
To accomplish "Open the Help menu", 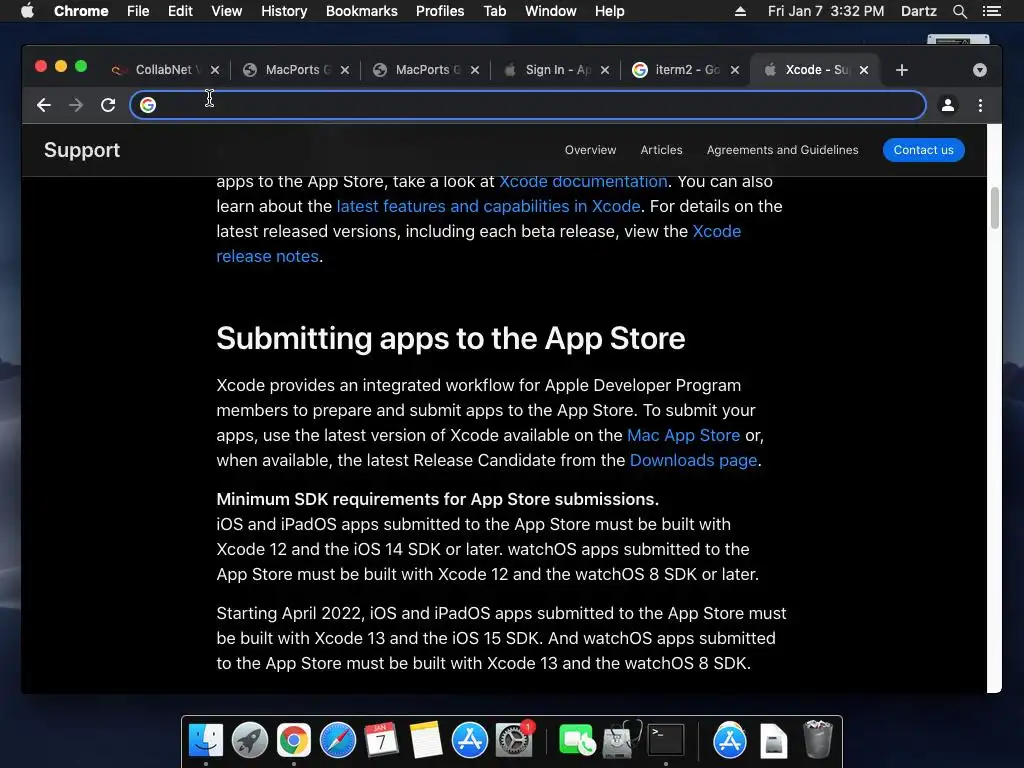I will click(609, 11).
